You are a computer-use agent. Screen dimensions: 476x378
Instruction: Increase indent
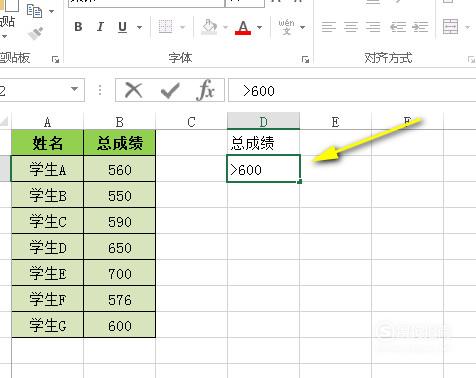420,27
